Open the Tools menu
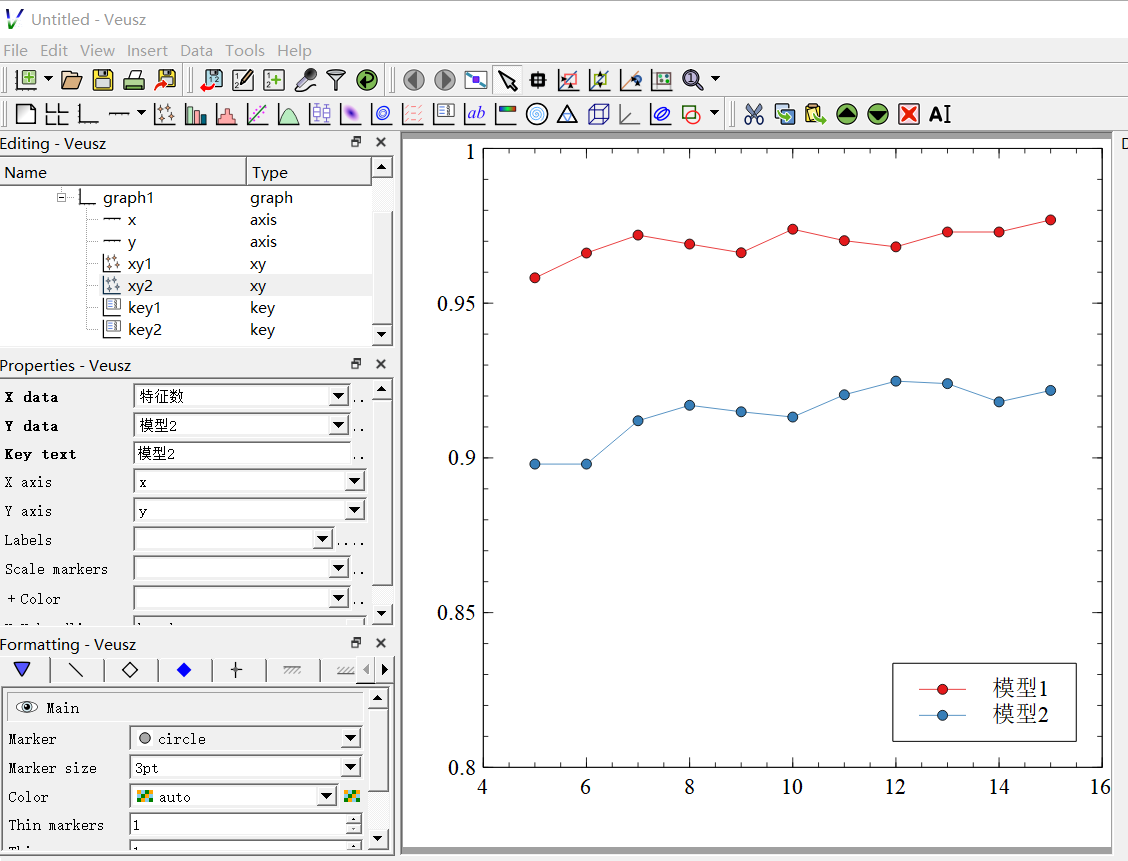This screenshot has width=1128, height=861. click(245, 50)
